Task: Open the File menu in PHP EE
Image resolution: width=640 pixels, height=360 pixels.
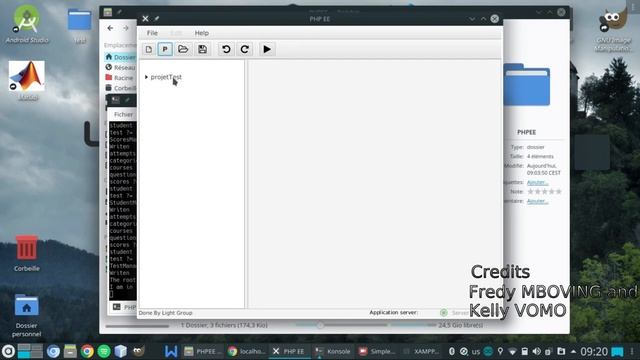Action: coord(152,33)
